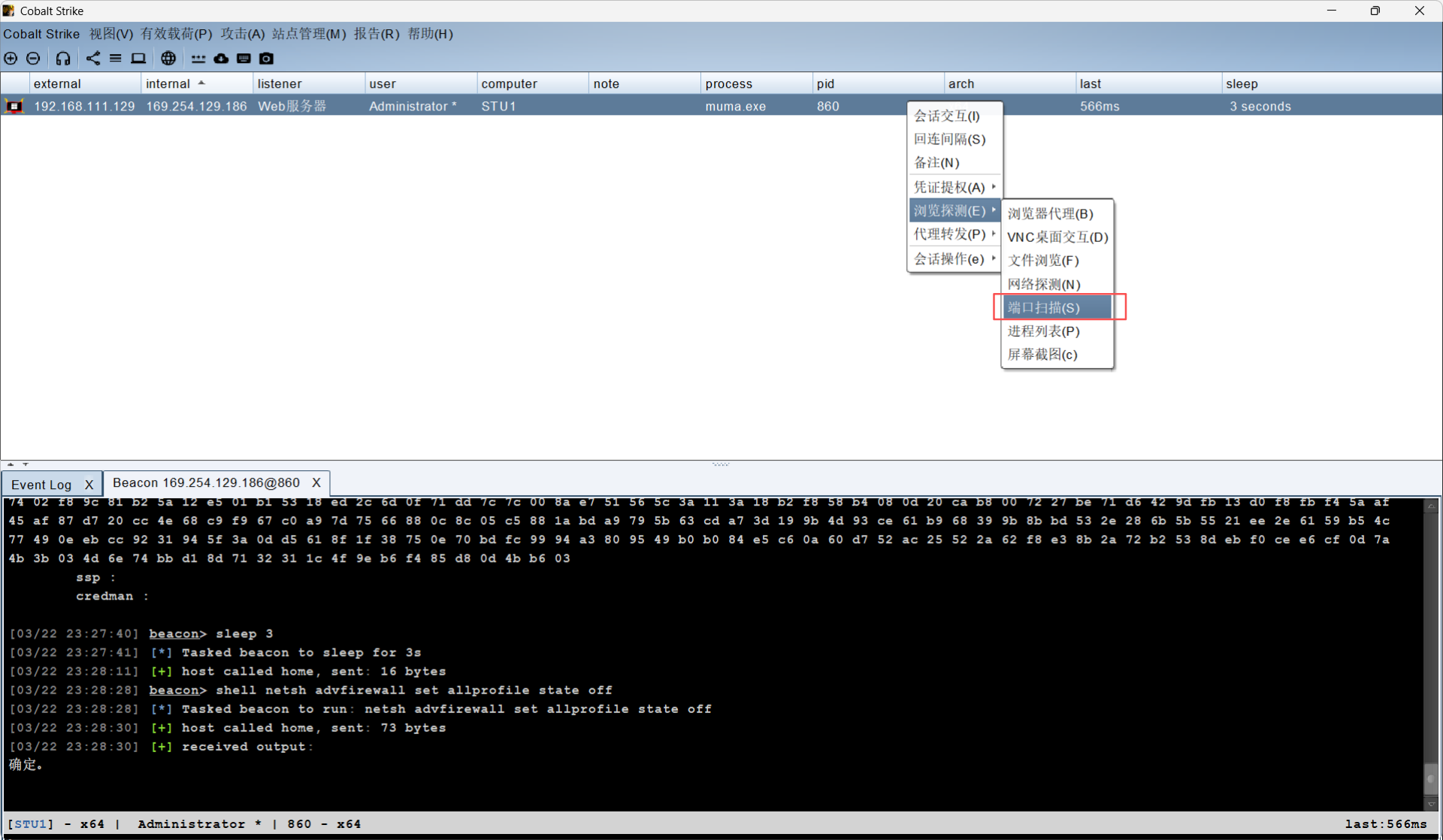Open the 攻击(A) menu
Viewport: 1443px width, 840px height.
tap(243, 34)
